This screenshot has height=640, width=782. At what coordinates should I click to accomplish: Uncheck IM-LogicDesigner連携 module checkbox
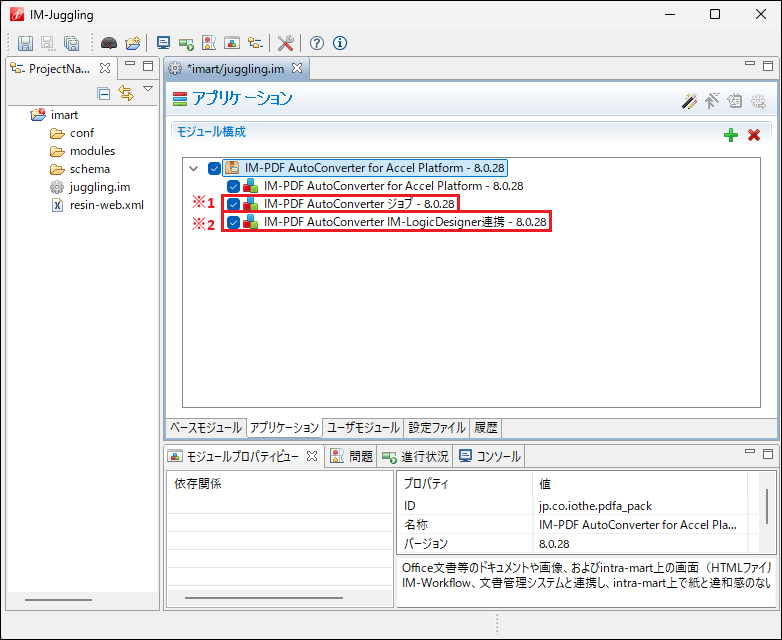click(x=233, y=222)
